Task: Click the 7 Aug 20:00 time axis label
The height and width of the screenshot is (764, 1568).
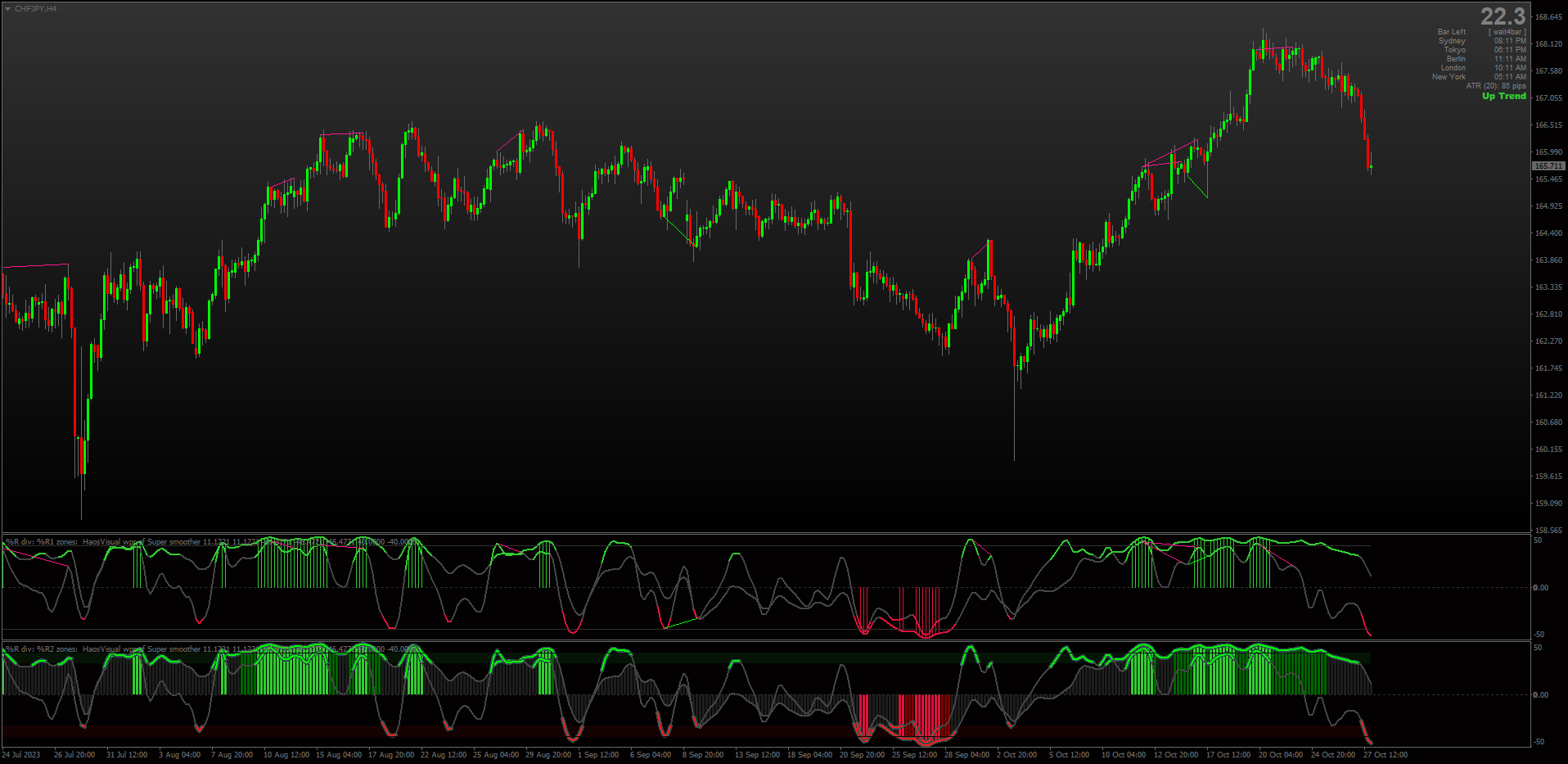Action: coord(232,755)
